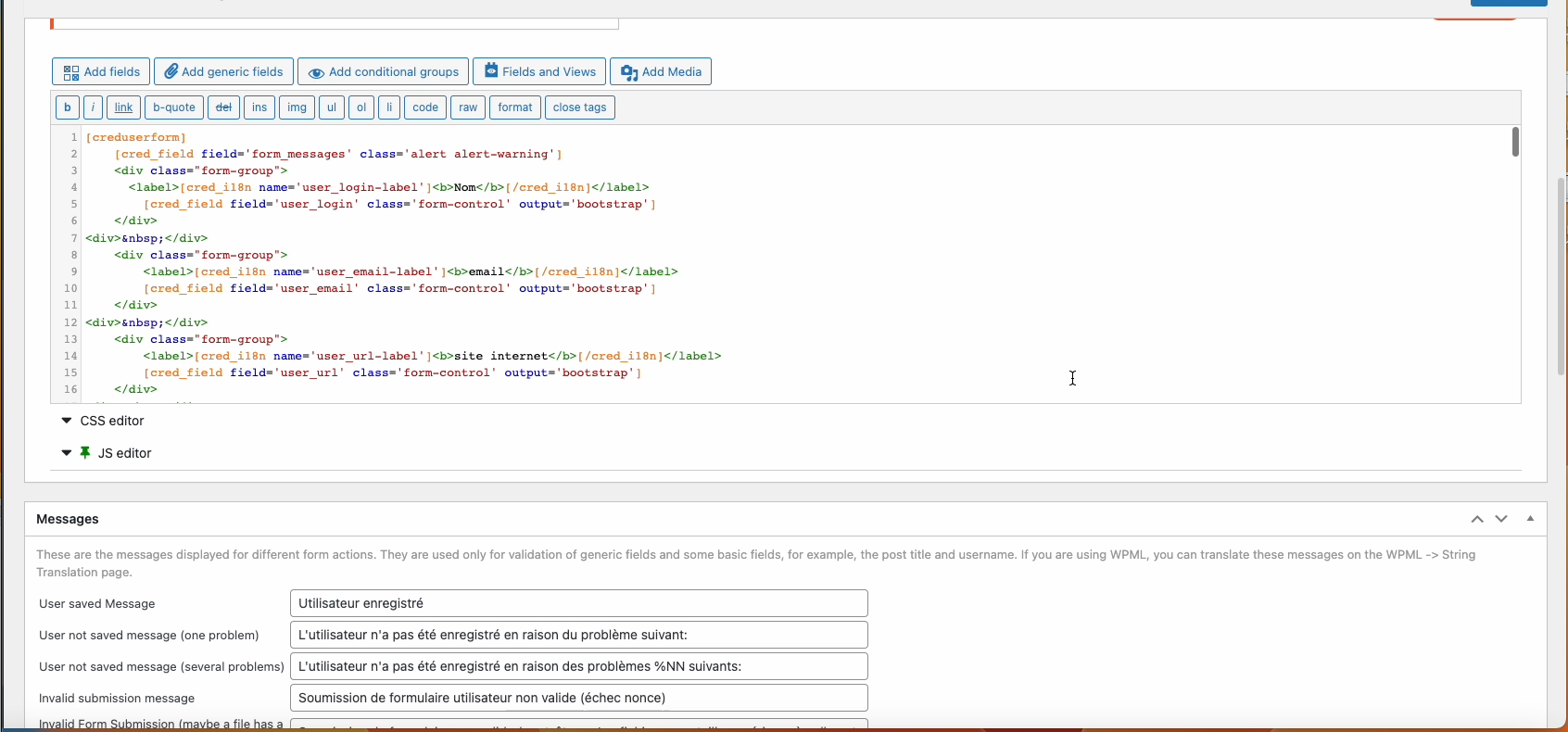Move Messages panel down
Screen dimensions: 1568x732
tap(1501, 519)
